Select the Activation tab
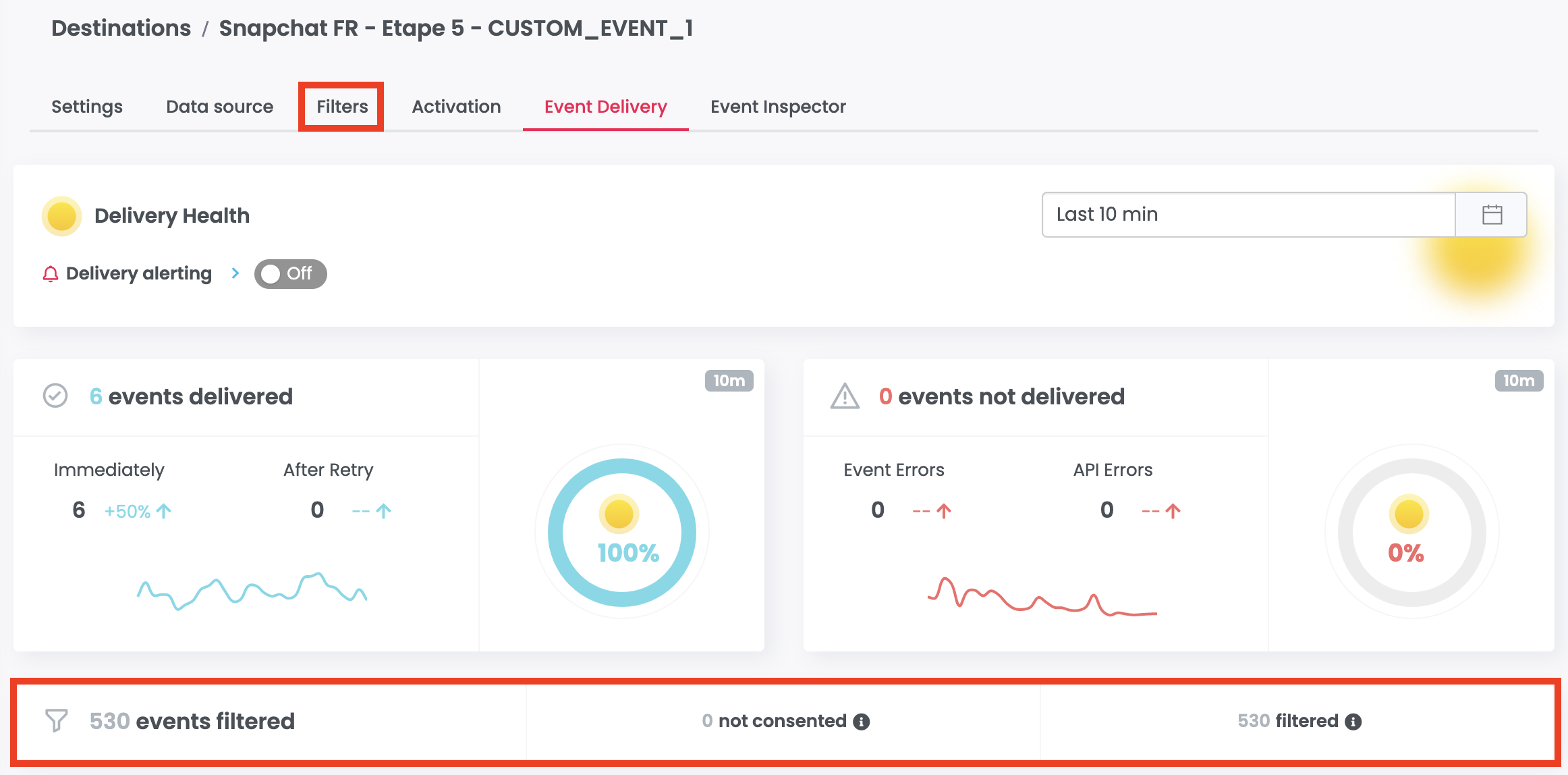The image size is (1568, 775). [456, 107]
